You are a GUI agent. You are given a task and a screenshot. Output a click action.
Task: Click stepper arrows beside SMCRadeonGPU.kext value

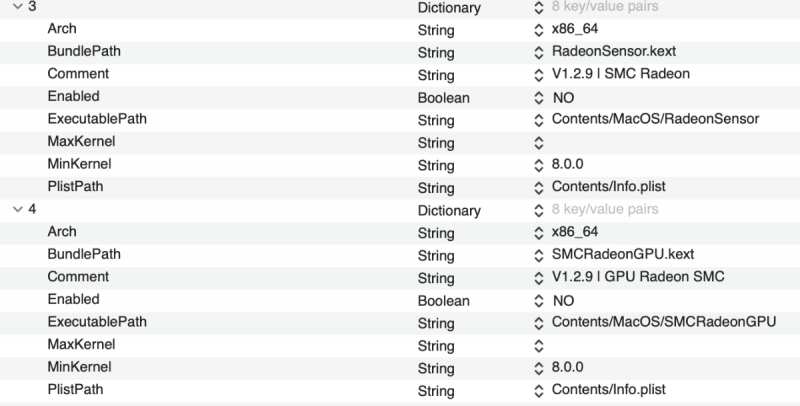[x=540, y=255]
